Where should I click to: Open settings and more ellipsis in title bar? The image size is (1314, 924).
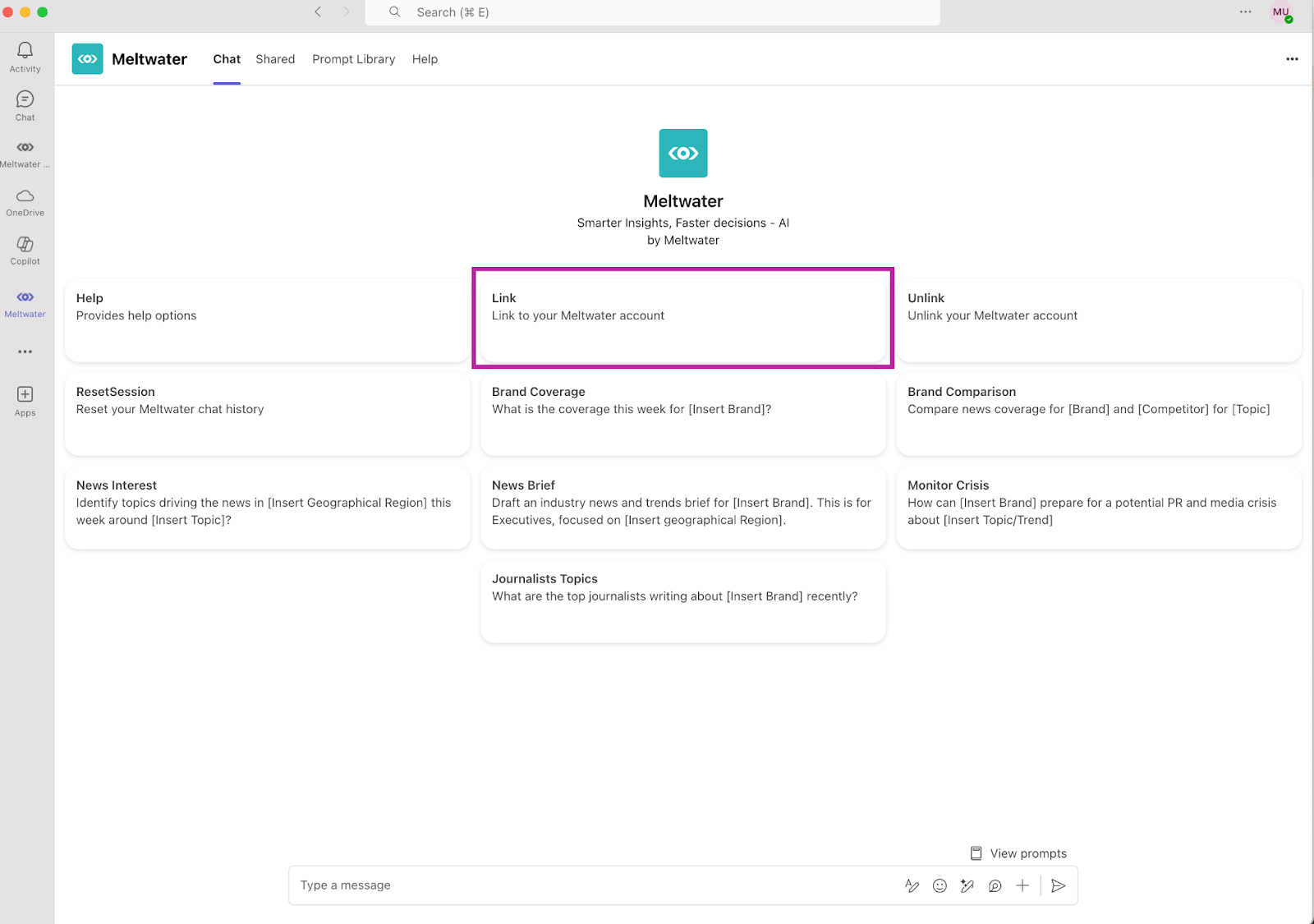tap(1246, 11)
